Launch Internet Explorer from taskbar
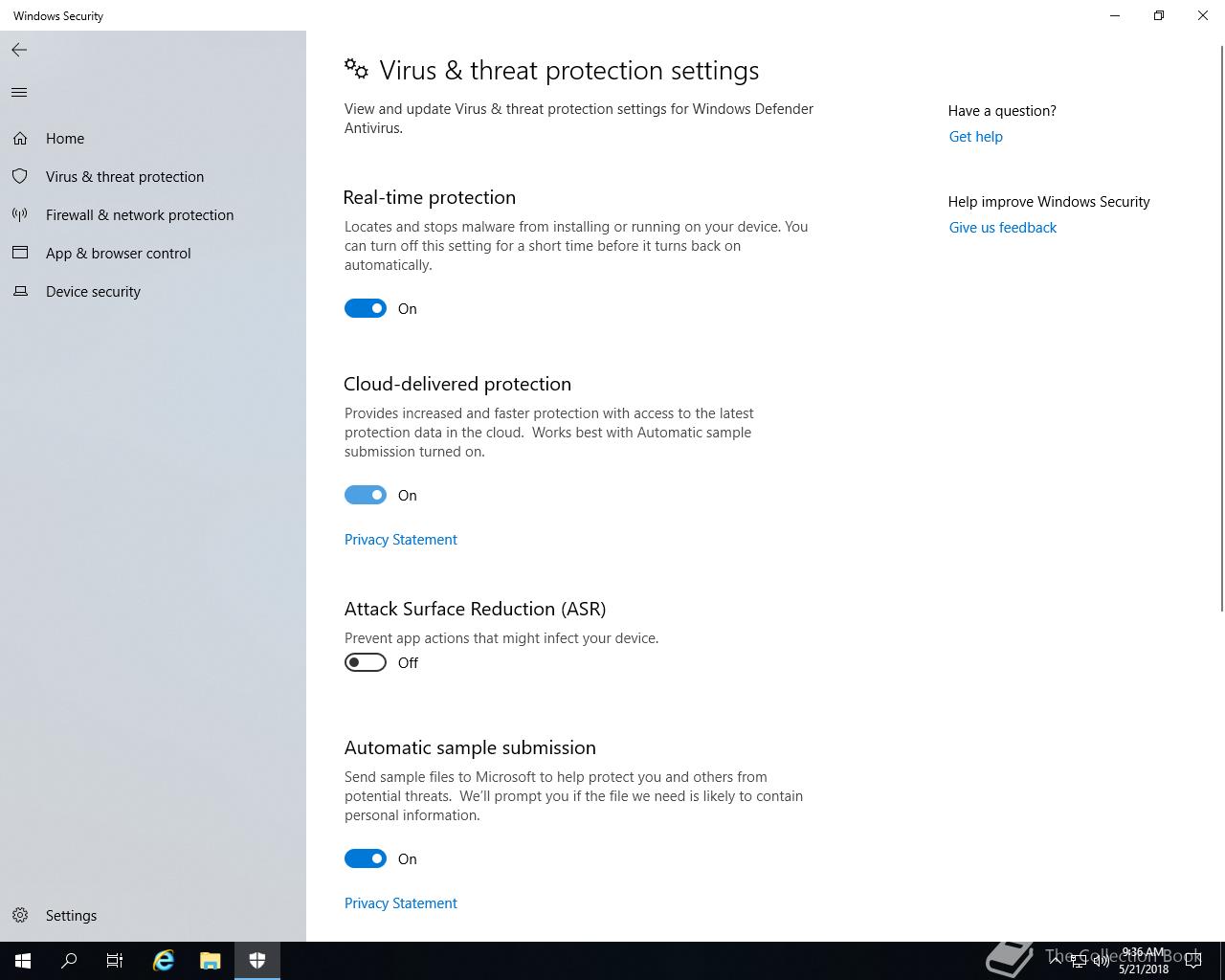 (x=164, y=961)
